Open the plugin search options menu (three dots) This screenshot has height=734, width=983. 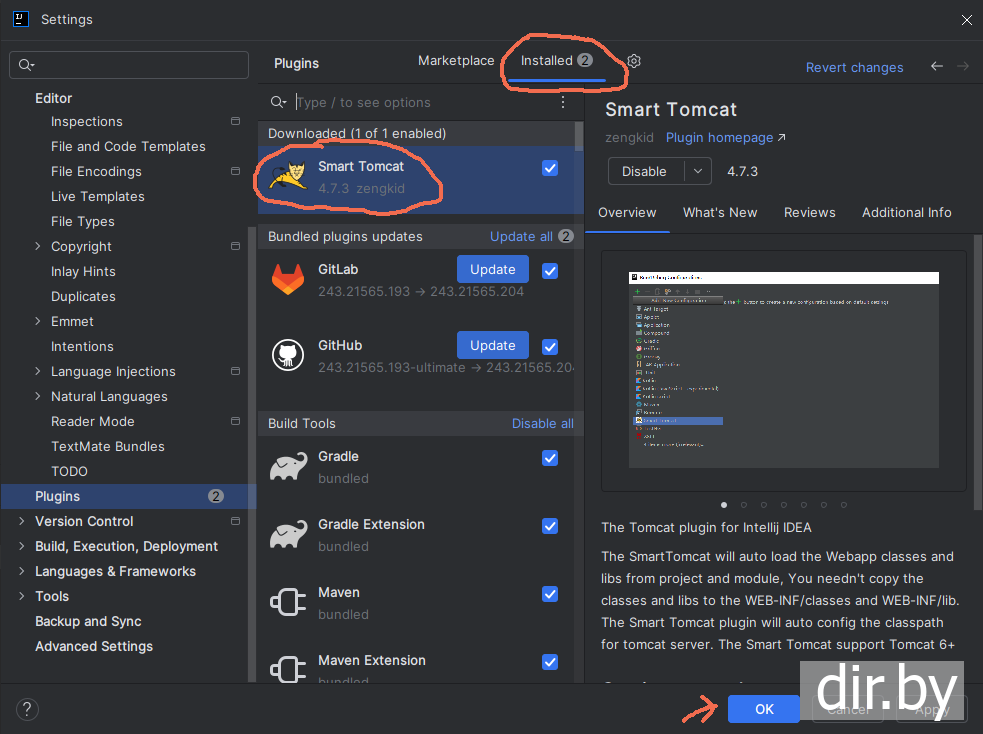pyautogui.click(x=563, y=102)
